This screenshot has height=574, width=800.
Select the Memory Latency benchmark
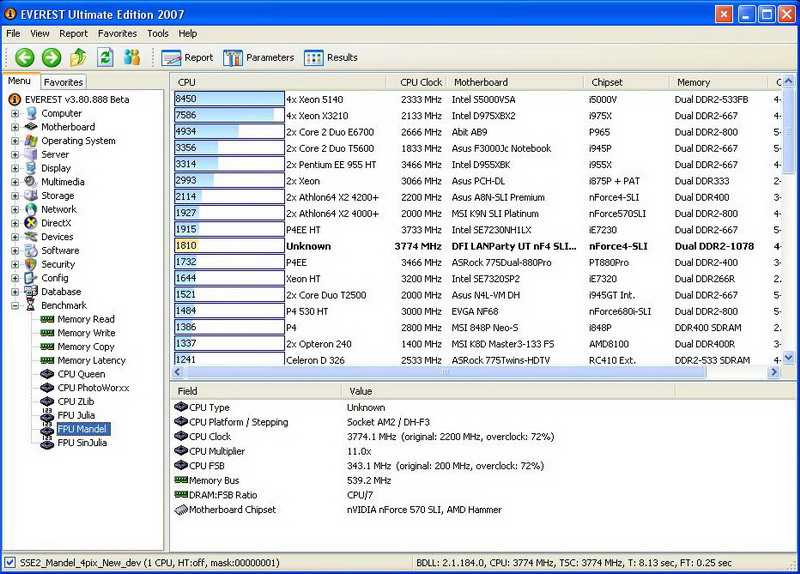(x=91, y=360)
